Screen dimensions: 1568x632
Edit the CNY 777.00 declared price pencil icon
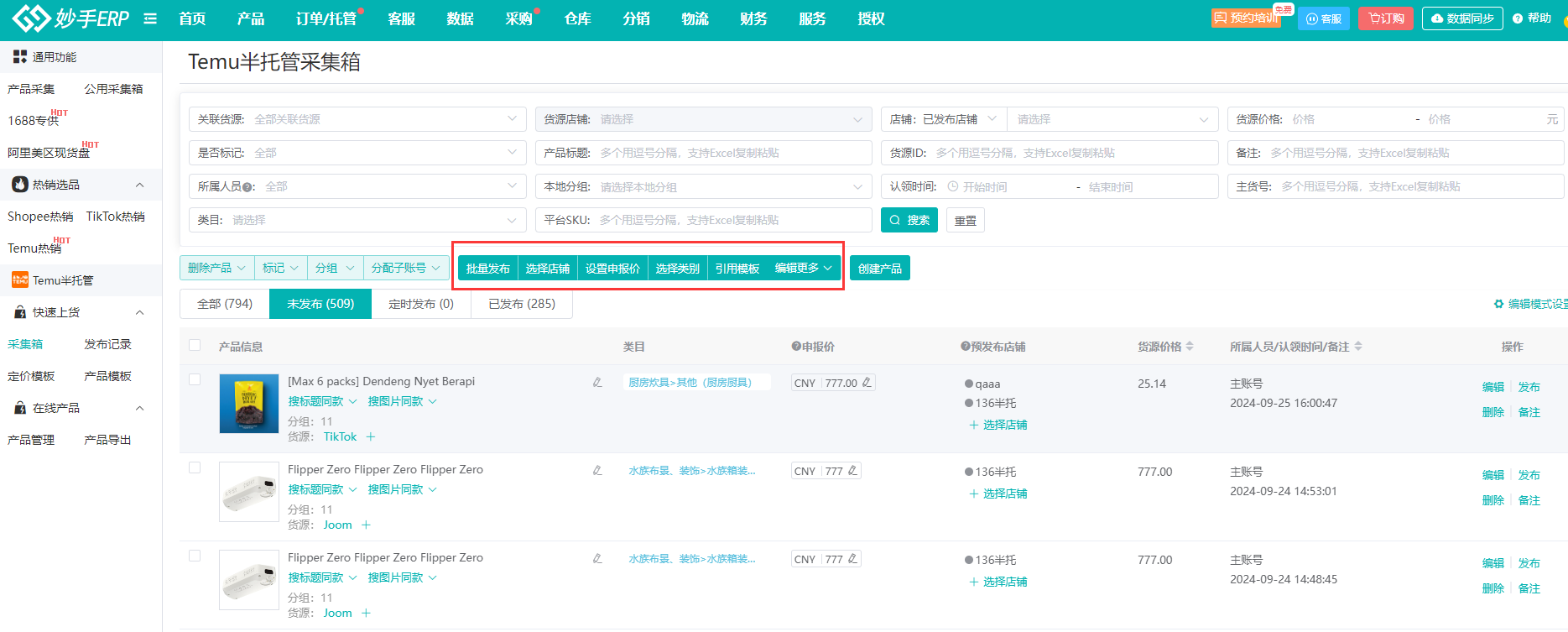click(x=867, y=383)
